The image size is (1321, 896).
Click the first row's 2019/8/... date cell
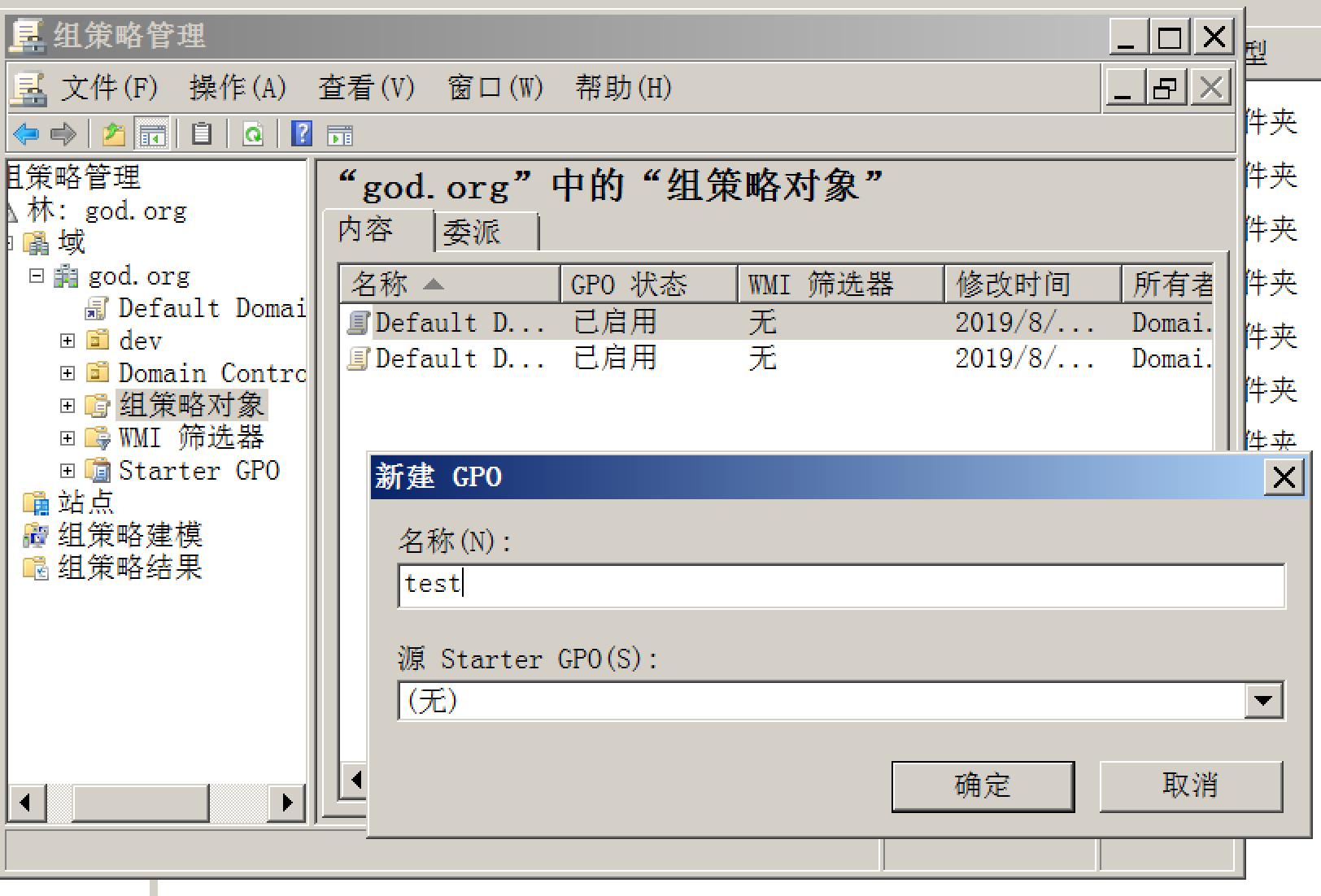pyautogui.click(x=1025, y=323)
